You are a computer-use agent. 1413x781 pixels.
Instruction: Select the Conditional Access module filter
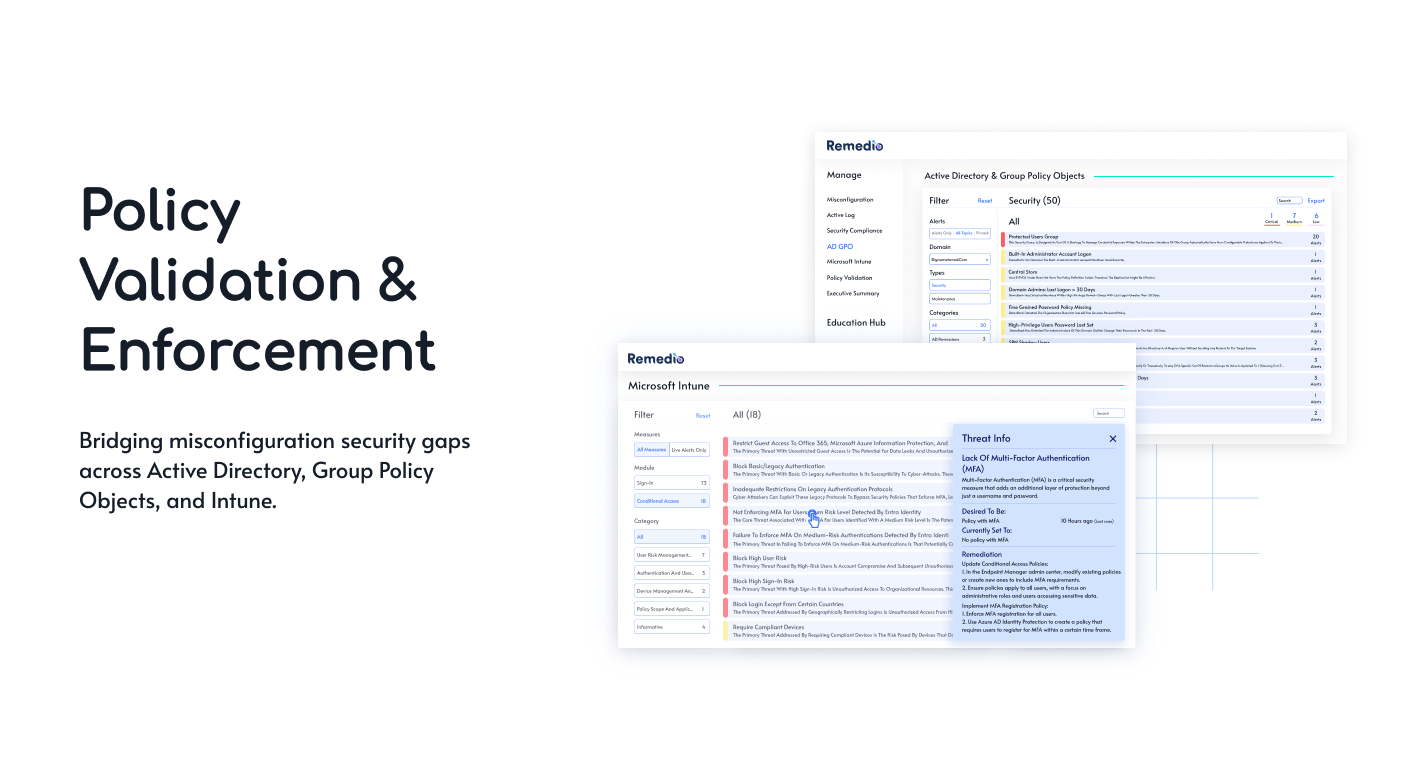pos(671,500)
